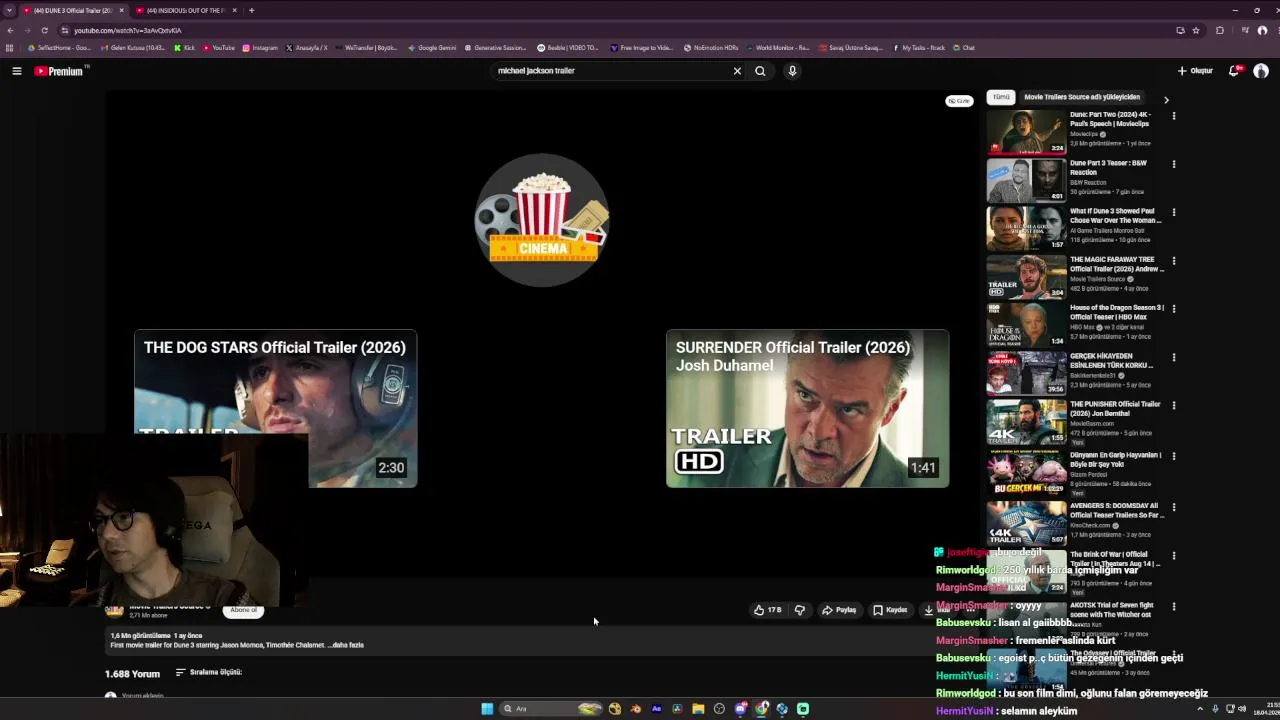This screenshot has height=720, width=1280.
Task: Hide end-screen suggestions with Gizle toggle
Action: click(959, 101)
